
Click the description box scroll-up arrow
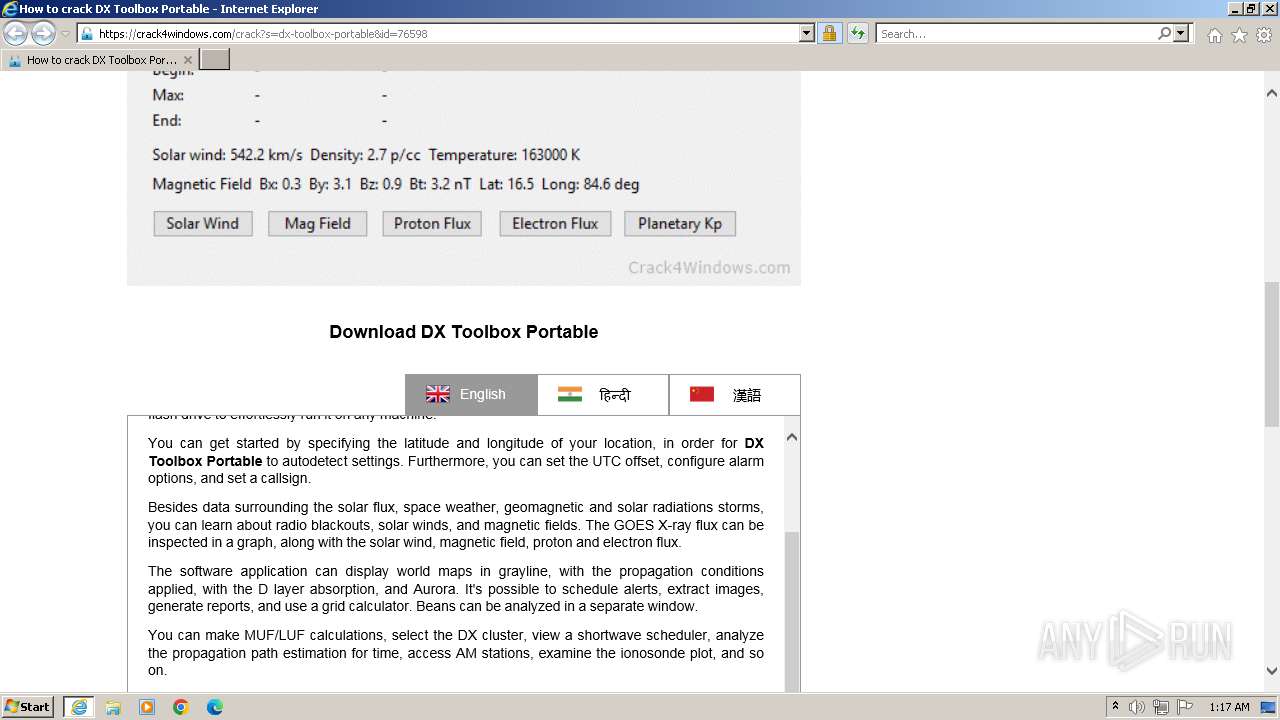click(x=792, y=437)
